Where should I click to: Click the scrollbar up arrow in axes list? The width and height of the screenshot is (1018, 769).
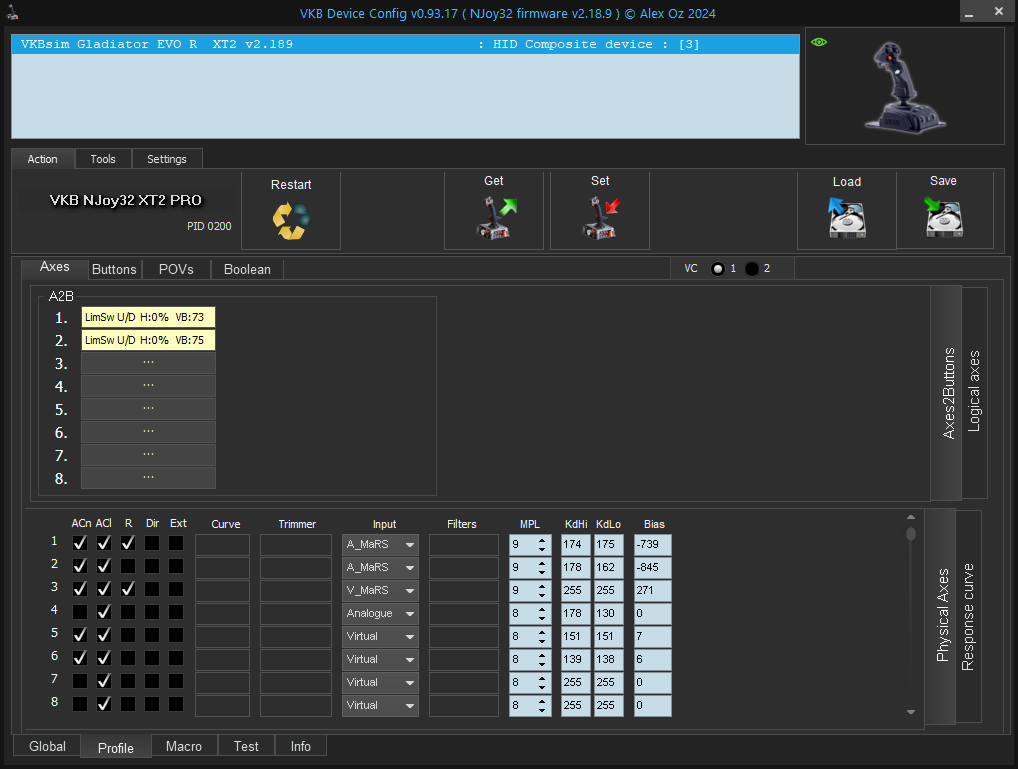(911, 518)
